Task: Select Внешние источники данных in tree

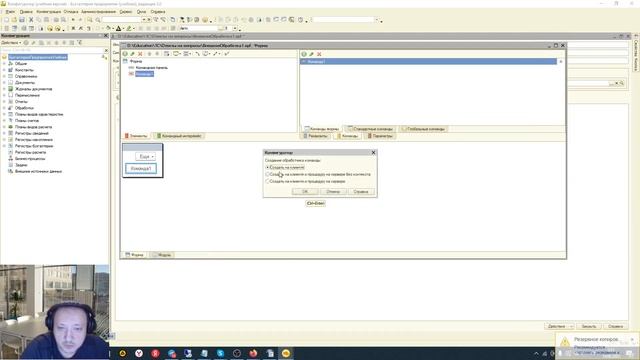Action: pos(38,171)
